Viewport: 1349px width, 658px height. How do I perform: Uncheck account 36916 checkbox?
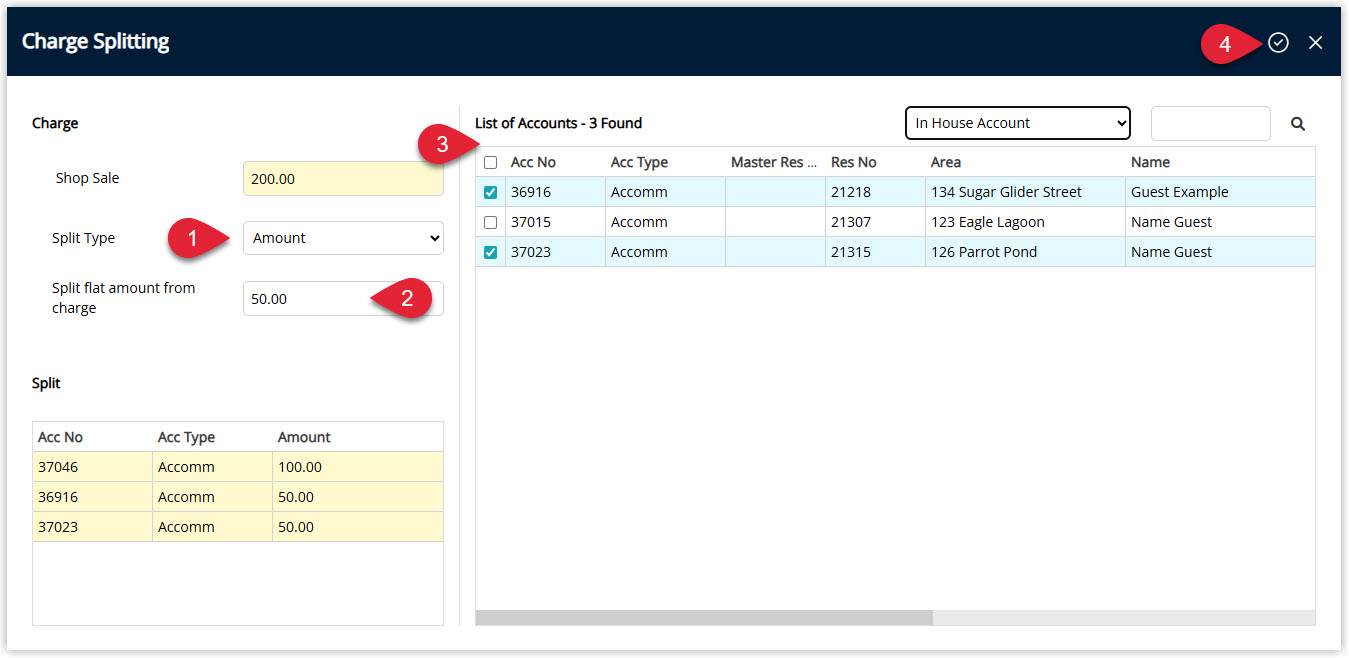[490, 192]
